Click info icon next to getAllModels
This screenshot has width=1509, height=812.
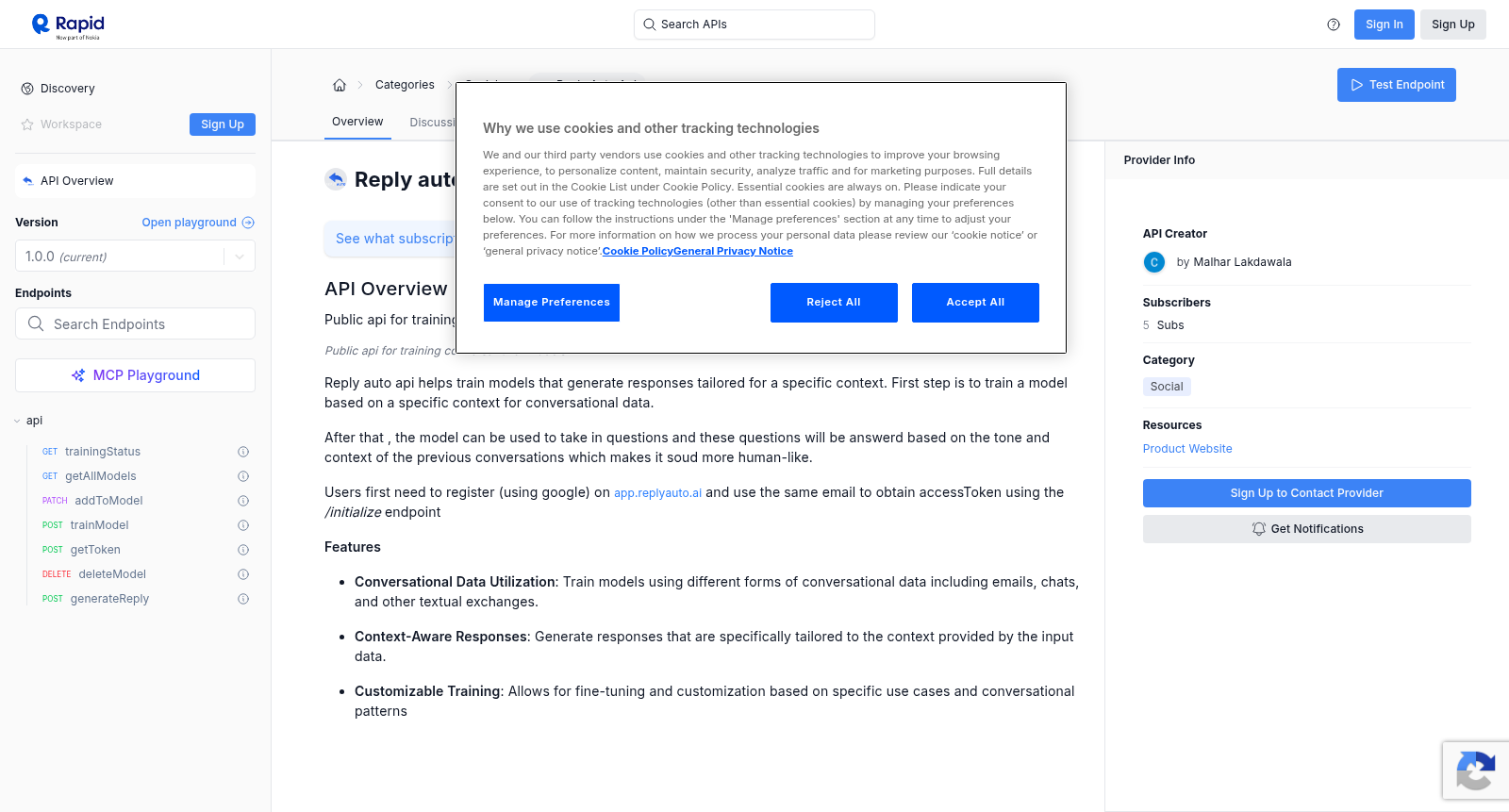243,476
